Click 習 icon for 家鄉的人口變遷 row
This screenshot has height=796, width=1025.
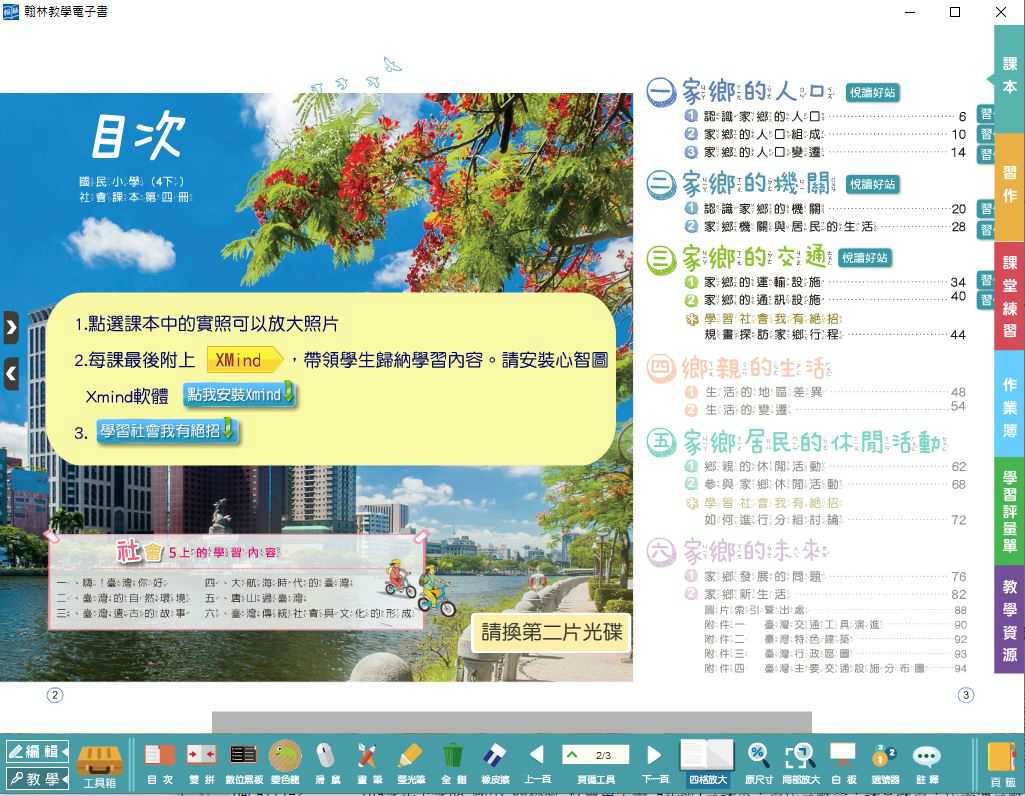point(986,154)
